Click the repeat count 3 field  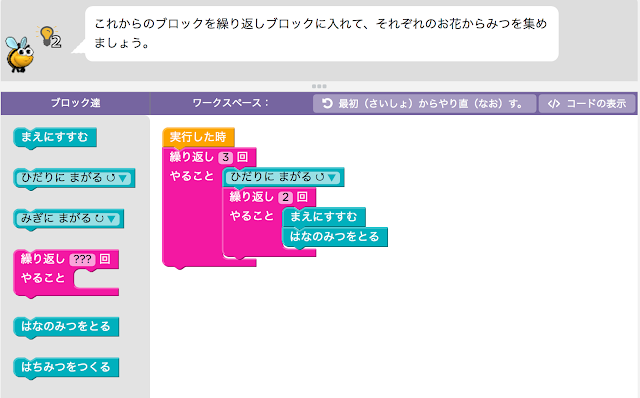tap(225, 157)
